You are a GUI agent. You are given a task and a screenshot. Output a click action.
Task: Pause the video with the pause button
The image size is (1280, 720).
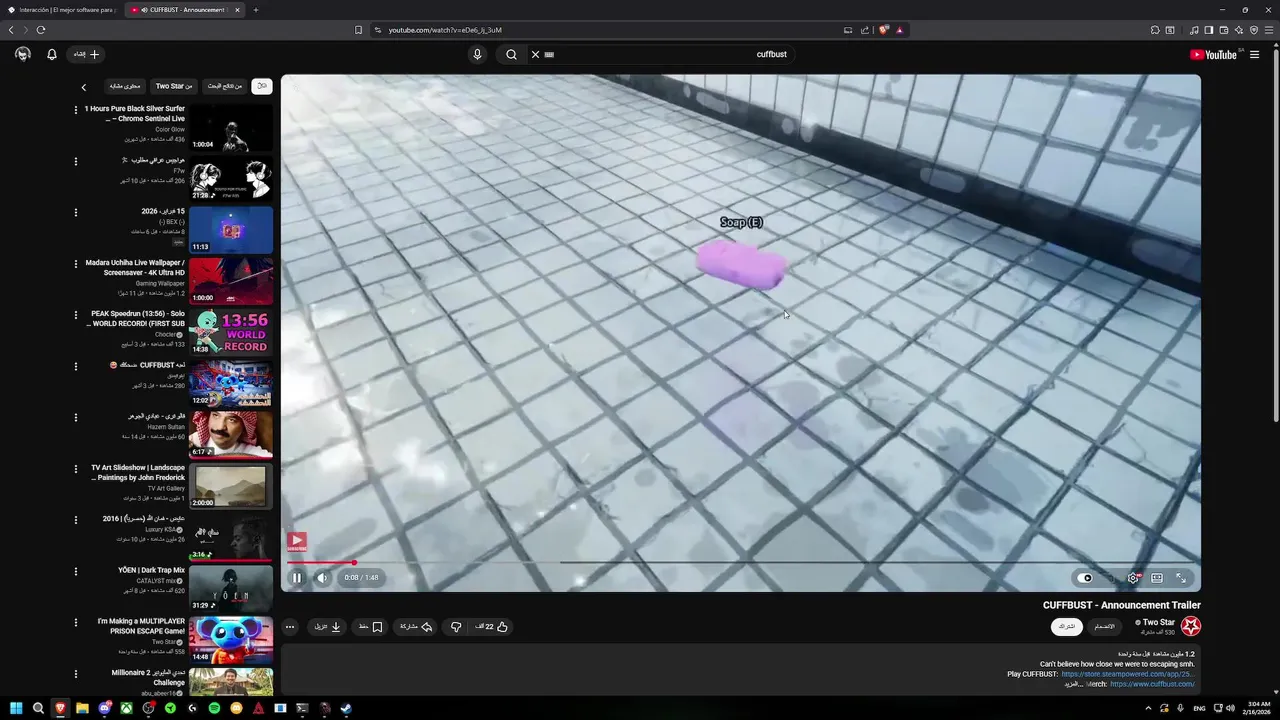[x=297, y=577]
